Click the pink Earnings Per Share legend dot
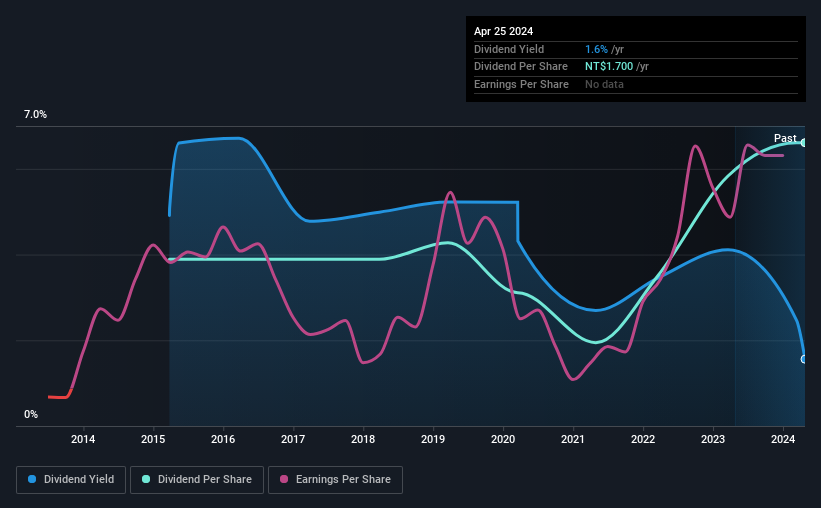Viewport: 821px width, 508px height. click(284, 479)
